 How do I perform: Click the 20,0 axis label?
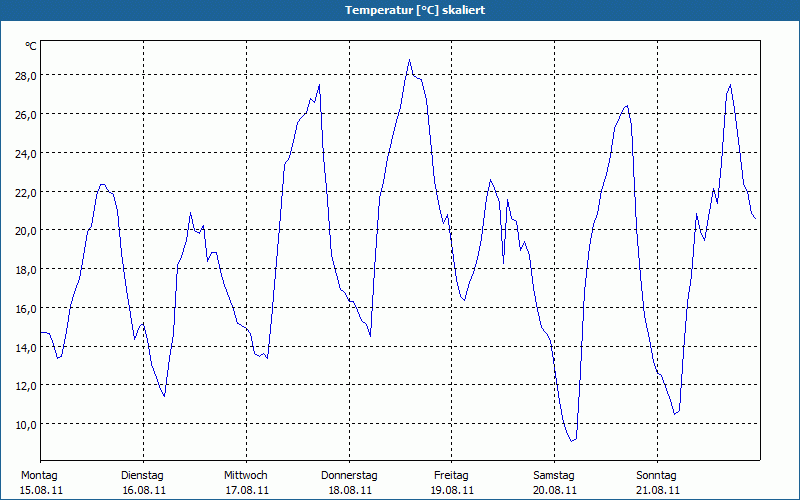coord(25,231)
